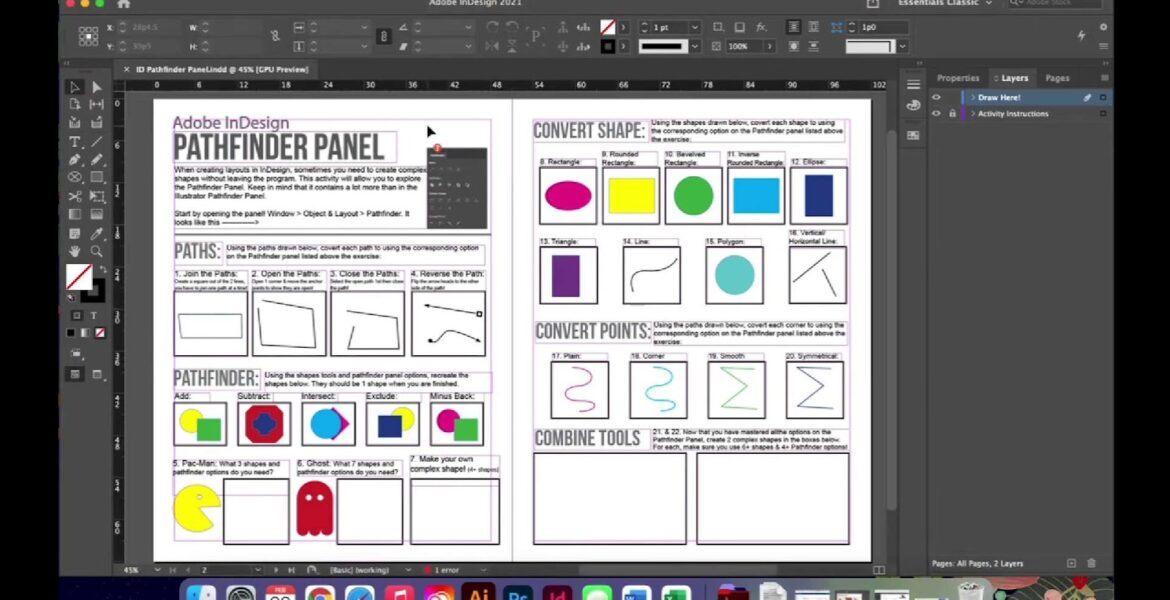
Task: Click the Home icon in title bar
Action: coord(123,4)
